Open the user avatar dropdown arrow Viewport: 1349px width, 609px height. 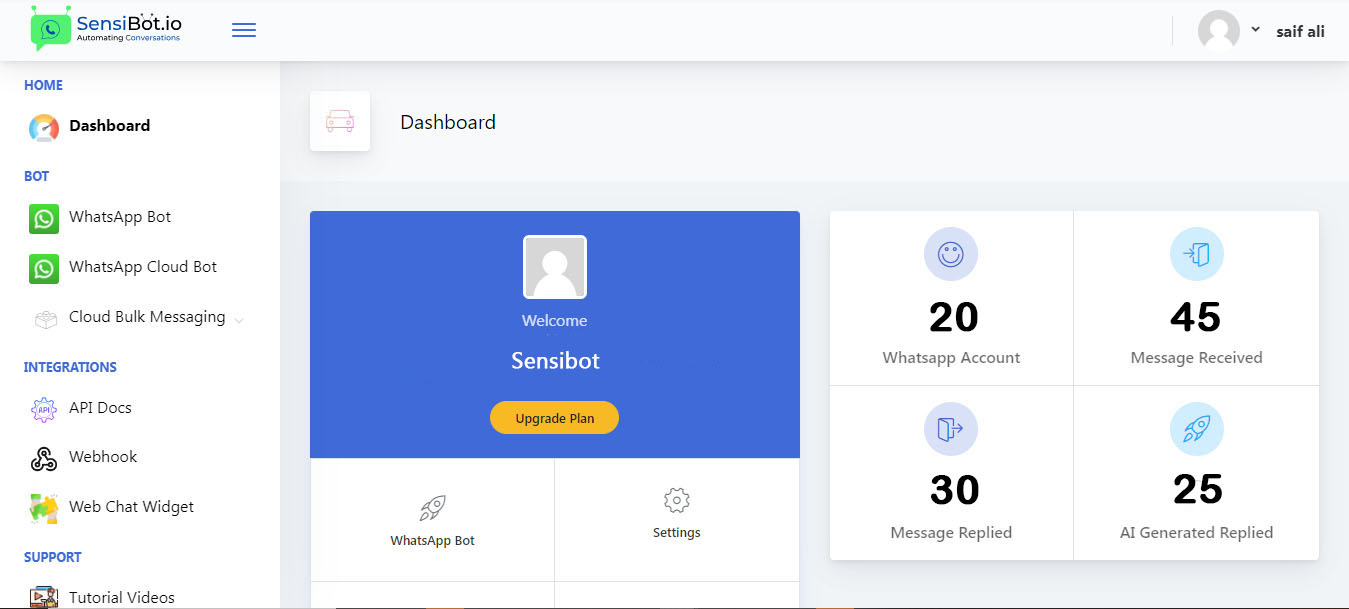click(1255, 30)
